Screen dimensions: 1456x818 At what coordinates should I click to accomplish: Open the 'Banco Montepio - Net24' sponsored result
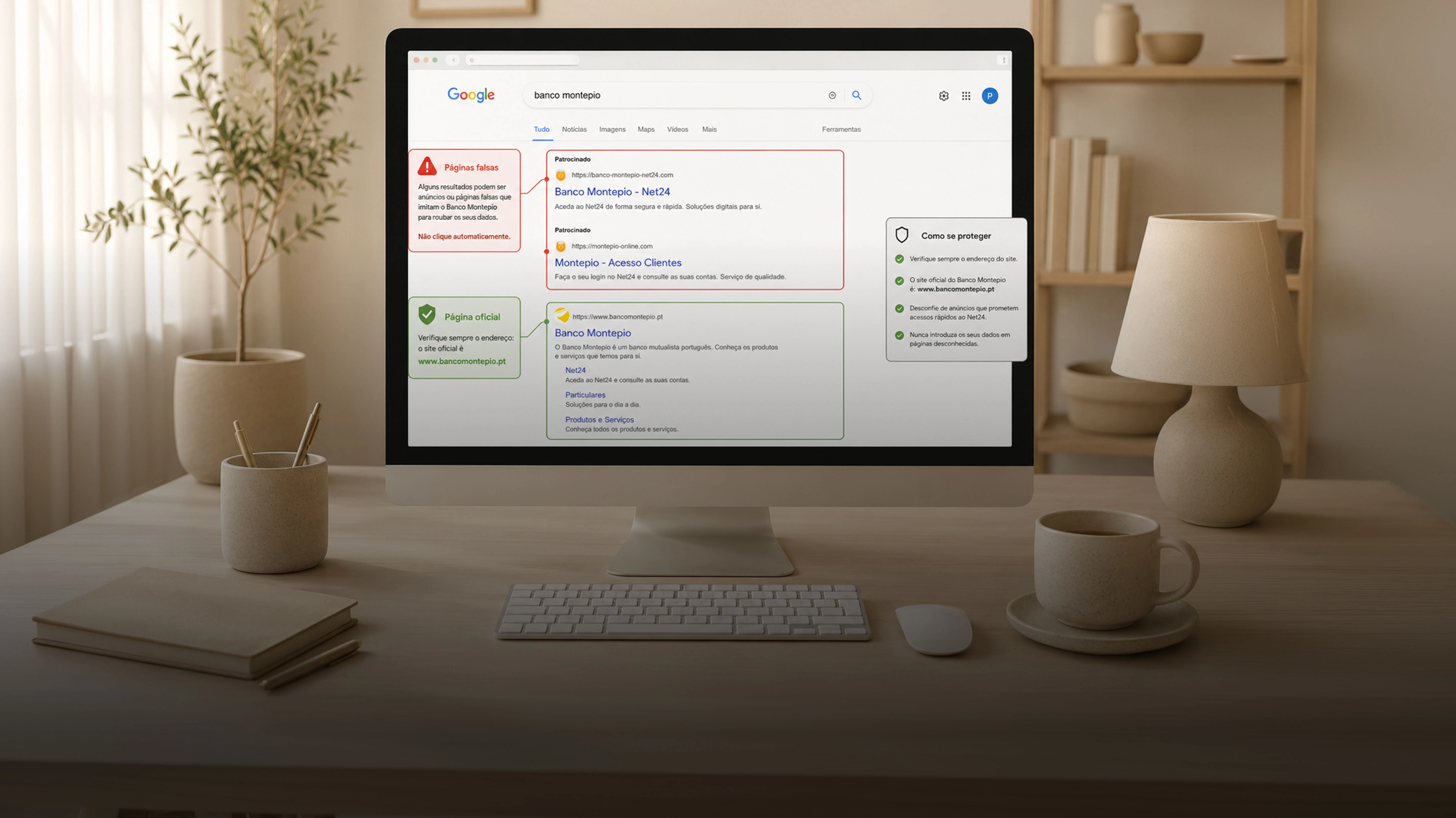(x=612, y=192)
